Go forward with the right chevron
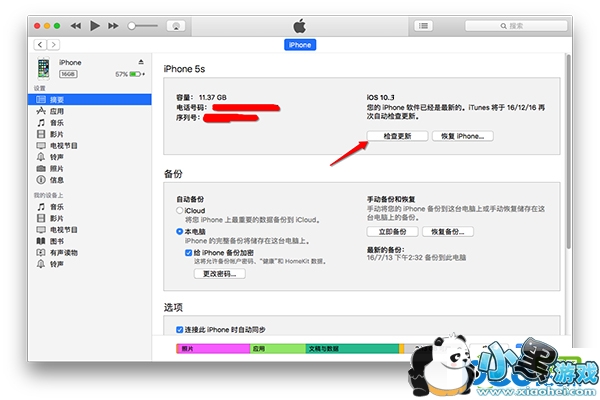The image size is (600, 400). coord(54,45)
